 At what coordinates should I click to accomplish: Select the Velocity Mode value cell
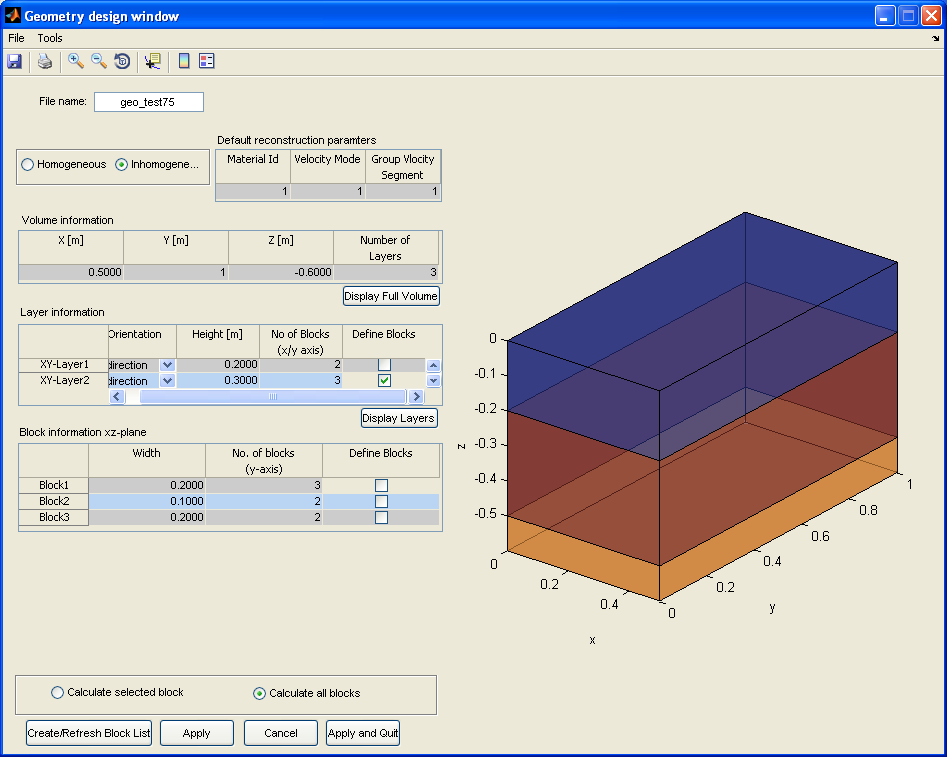click(328, 192)
